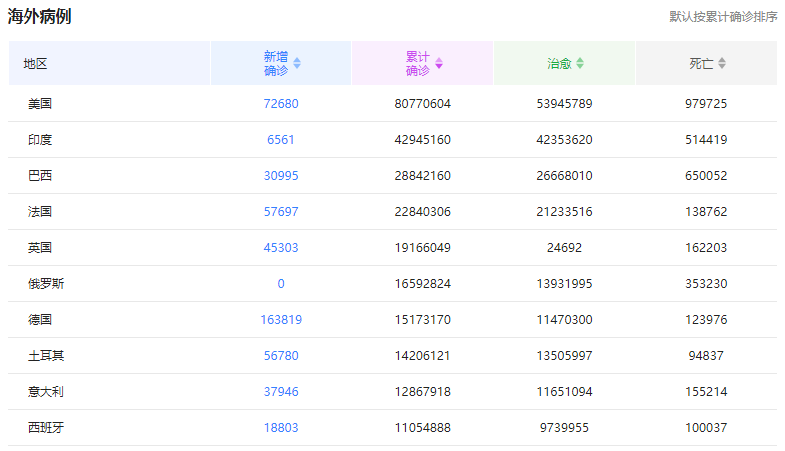
Task: Open the 巴西 region row
Action: click(392, 176)
